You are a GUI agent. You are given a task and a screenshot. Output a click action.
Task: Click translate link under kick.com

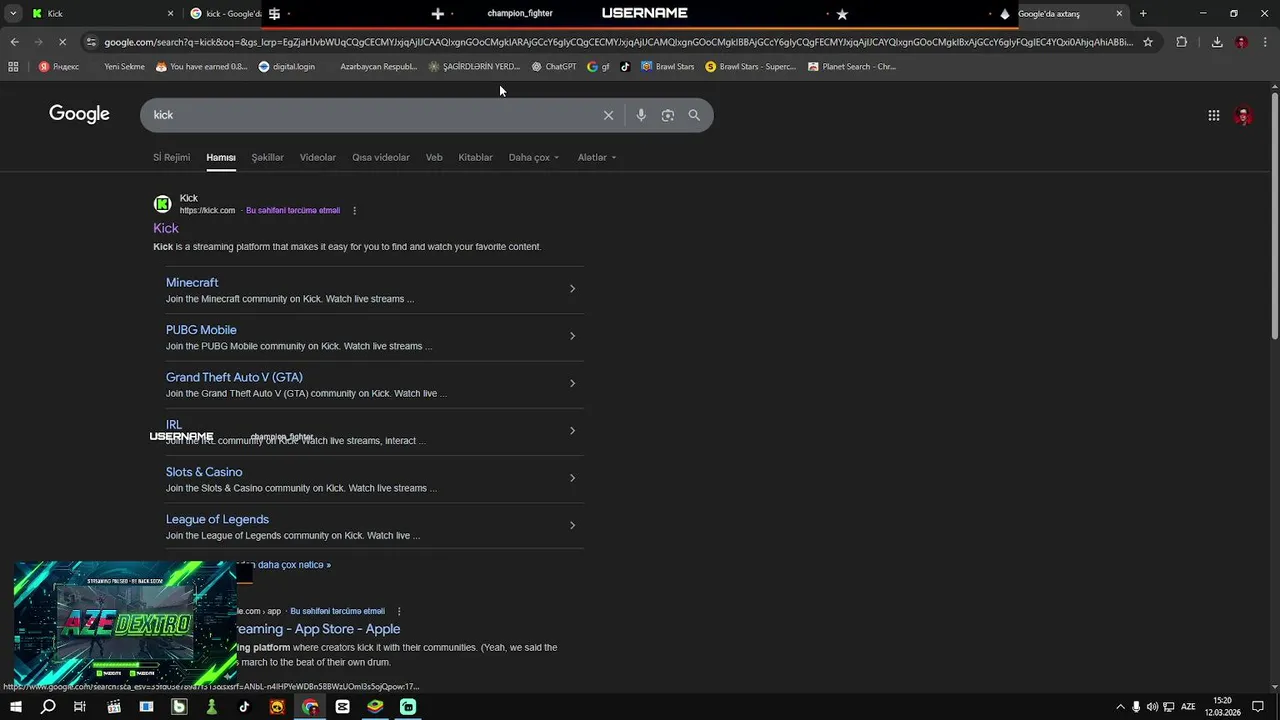coord(293,211)
